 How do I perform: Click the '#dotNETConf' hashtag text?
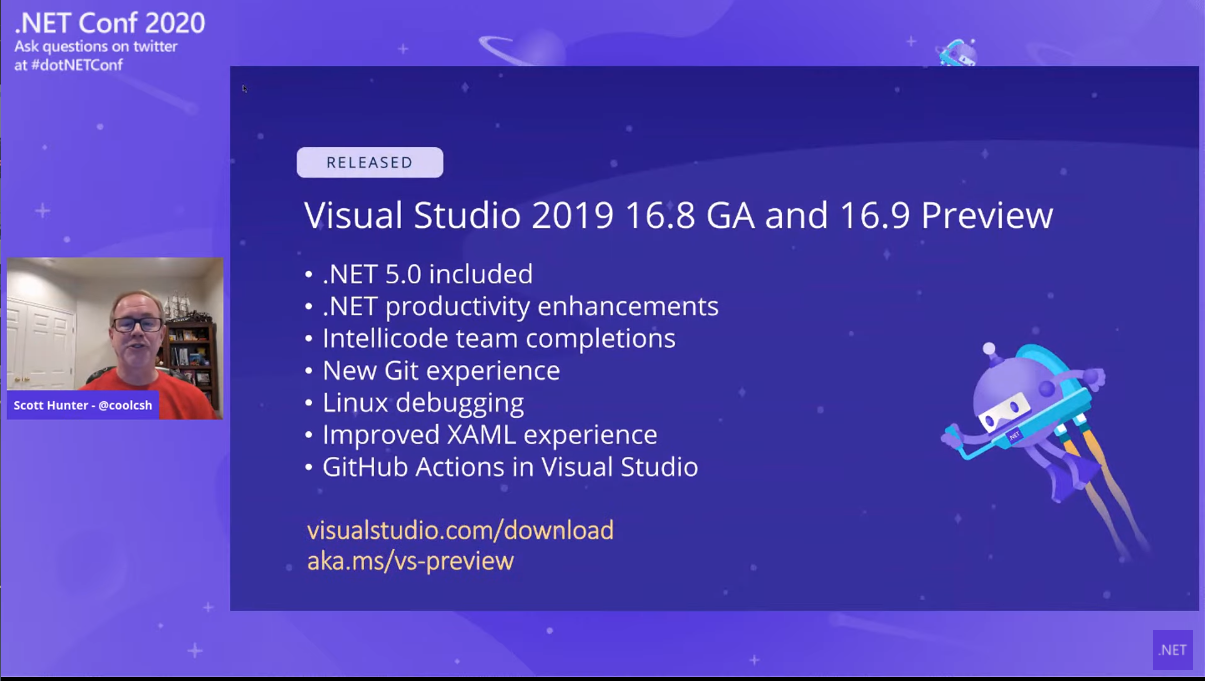coord(77,65)
